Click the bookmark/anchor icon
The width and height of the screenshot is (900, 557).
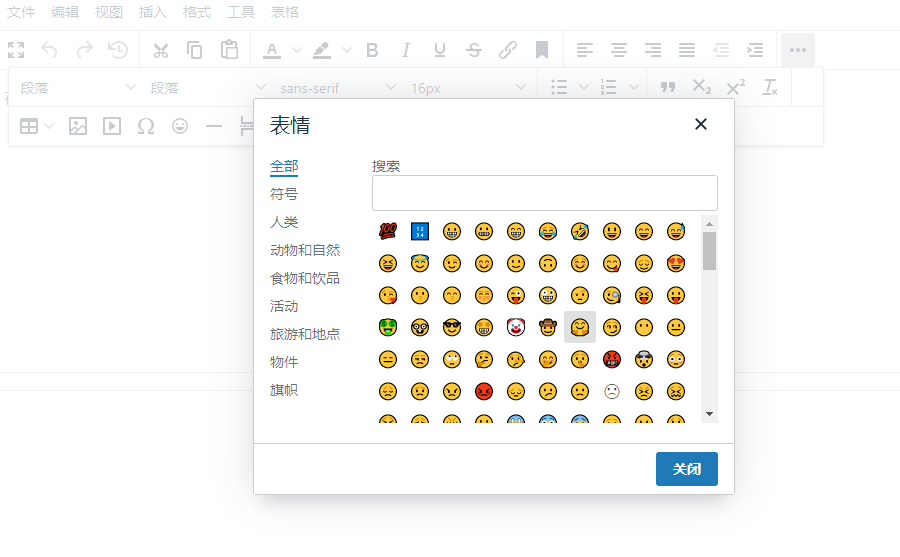pyautogui.click(x=542, y=50)
